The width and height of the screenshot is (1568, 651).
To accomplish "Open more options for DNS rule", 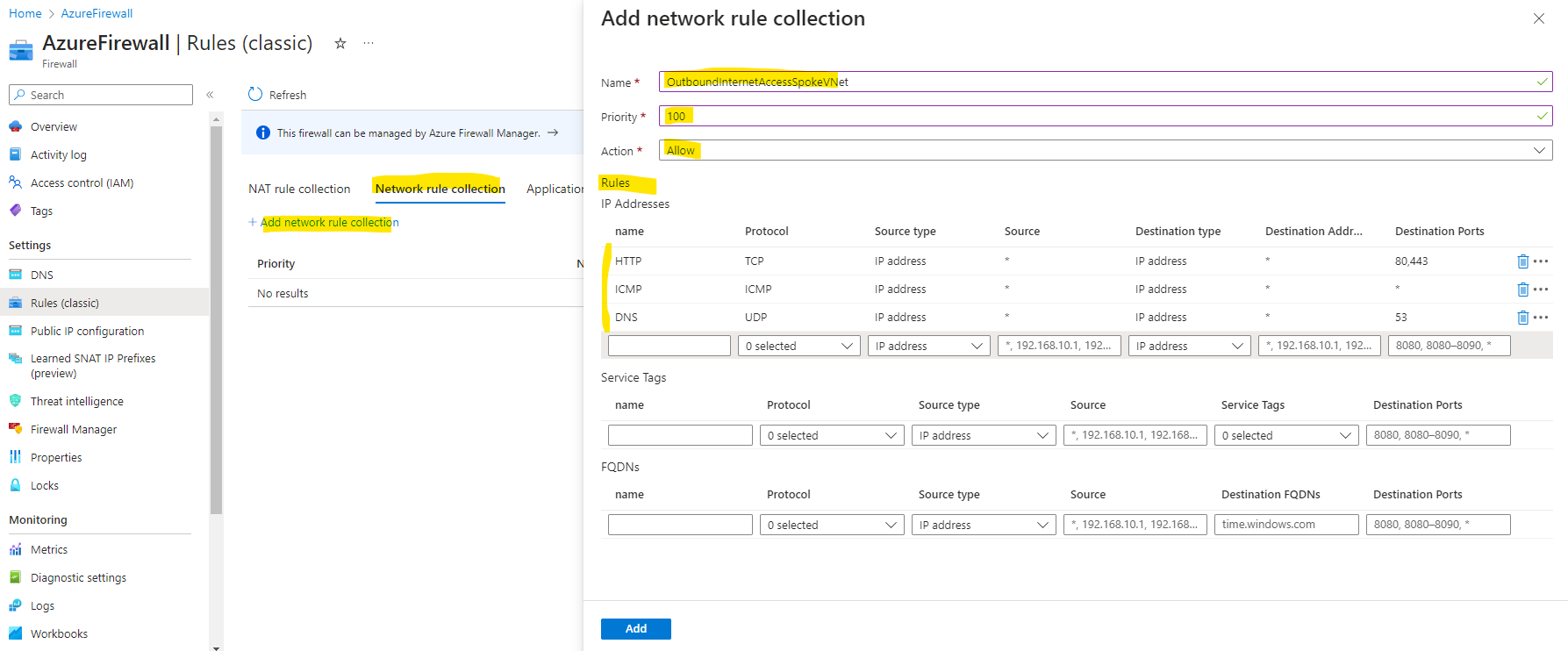I will coord(1541,318).
